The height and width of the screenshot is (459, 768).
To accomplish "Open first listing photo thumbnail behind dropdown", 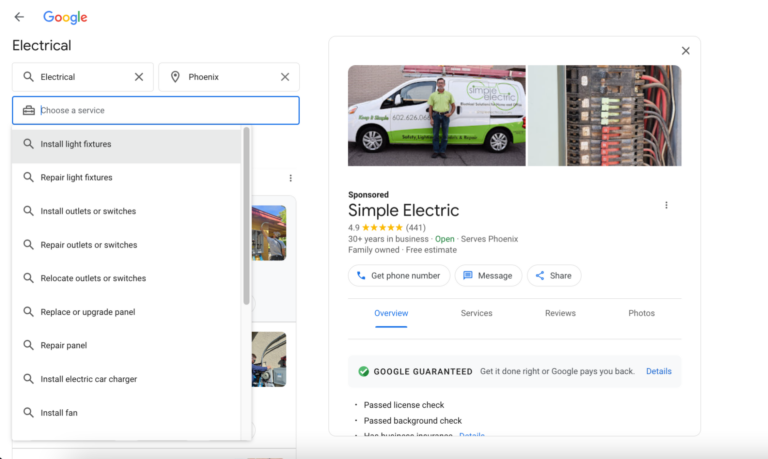I will (x=269, y=233).
